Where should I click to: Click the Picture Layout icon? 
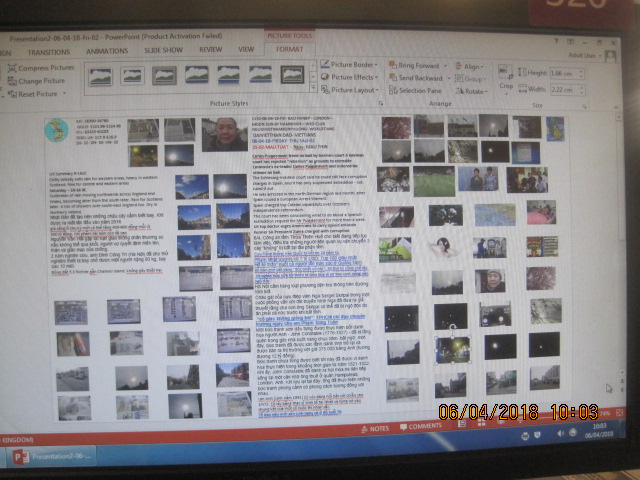click(325, 89)
